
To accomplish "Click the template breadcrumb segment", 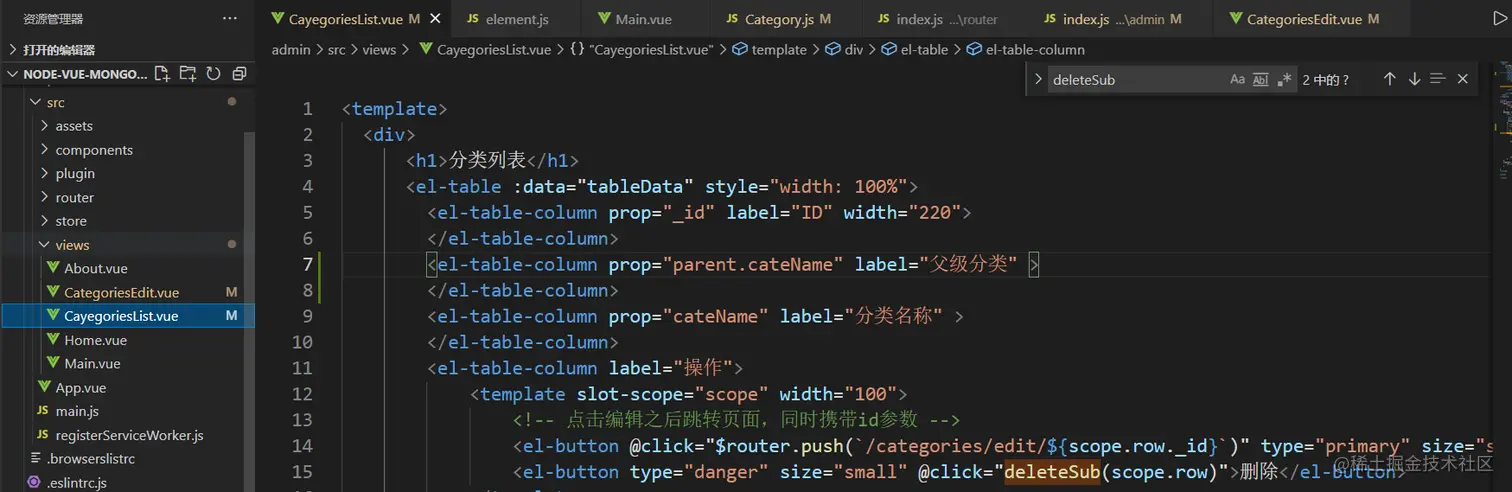I will 769,49.
